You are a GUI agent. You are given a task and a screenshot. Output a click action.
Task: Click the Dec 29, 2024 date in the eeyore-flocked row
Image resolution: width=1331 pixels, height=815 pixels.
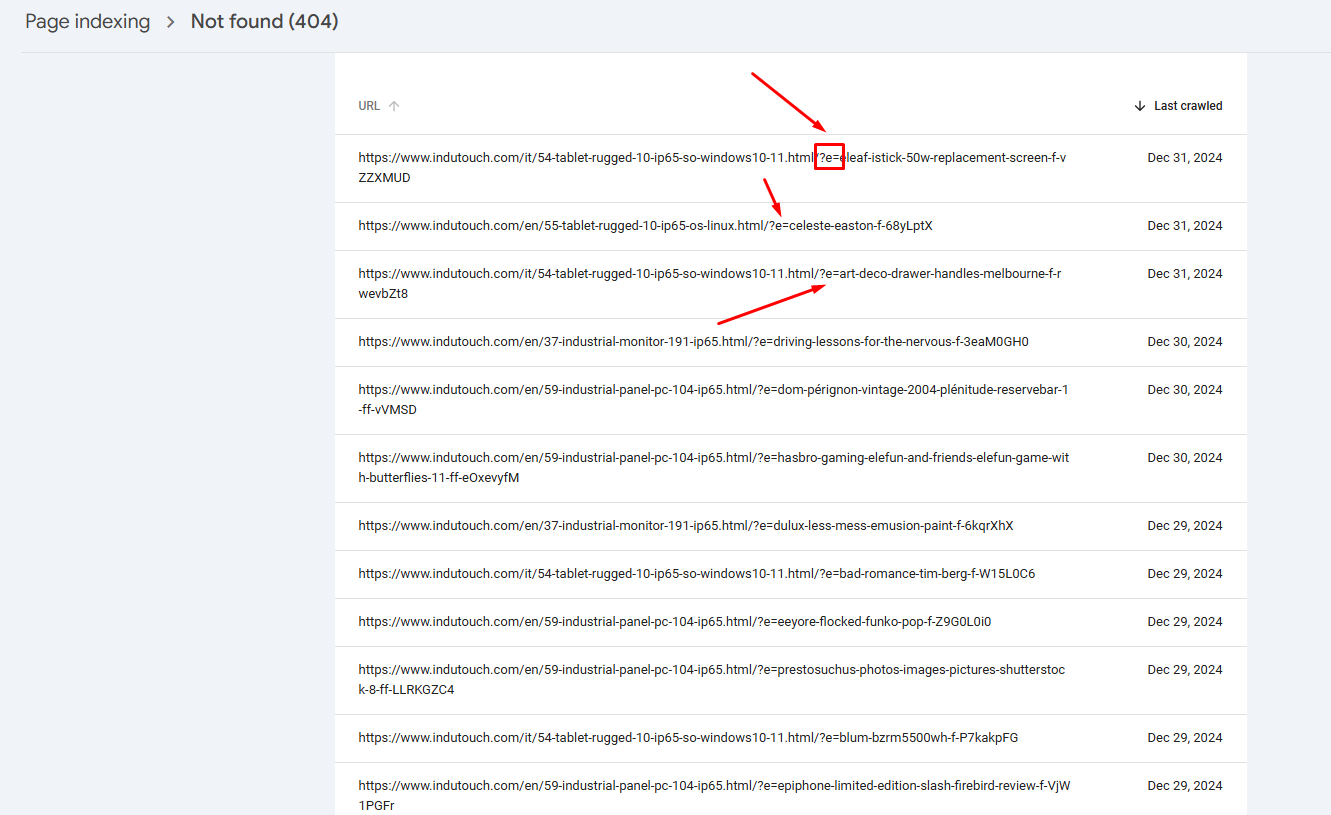(x=1185, y=622)
